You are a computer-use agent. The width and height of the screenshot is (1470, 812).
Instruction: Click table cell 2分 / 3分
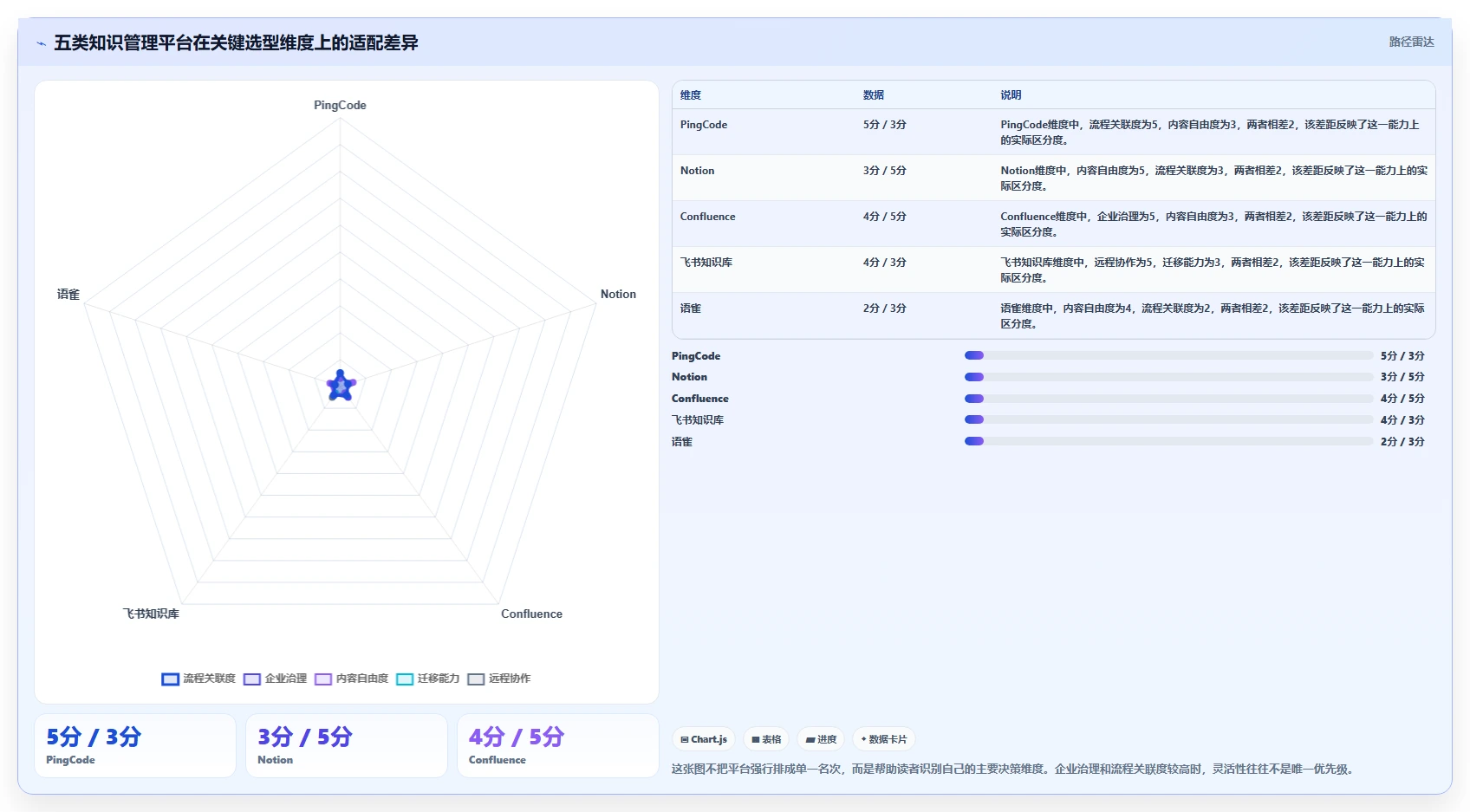[885, 309]
